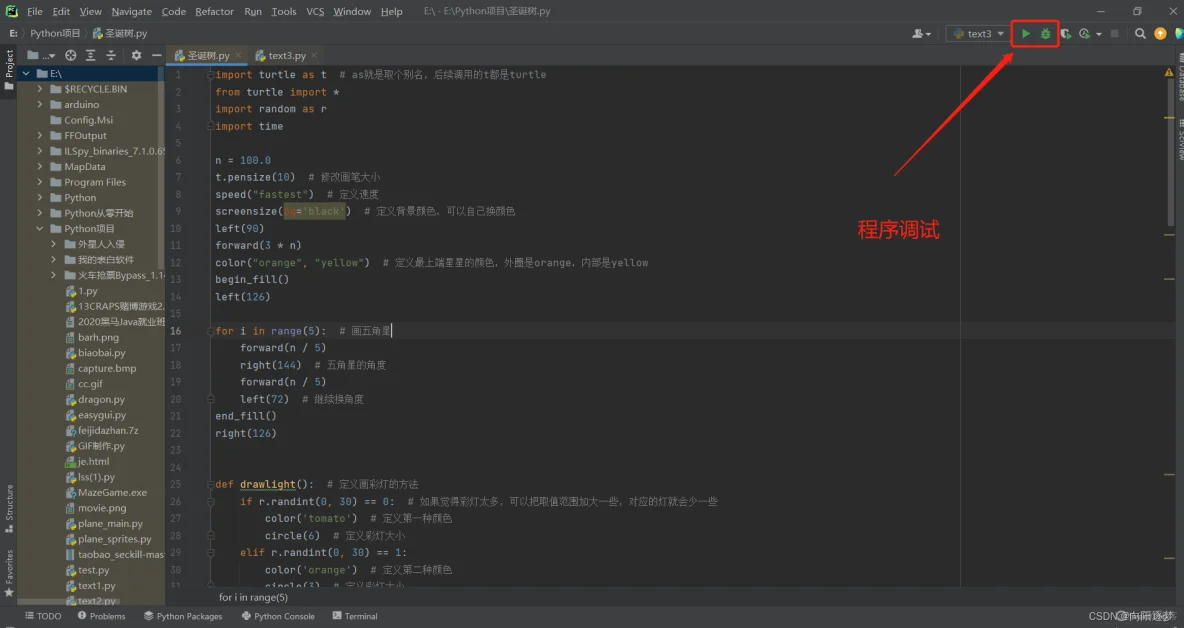
Task: Select MazeGame.exe in project tree
Action: pos(113,492)
